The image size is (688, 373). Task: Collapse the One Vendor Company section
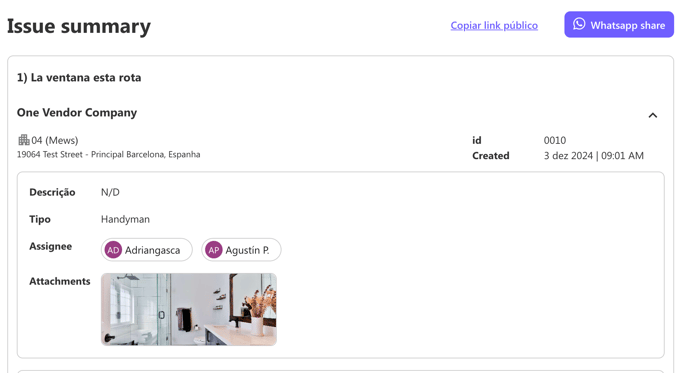point(652,115)
